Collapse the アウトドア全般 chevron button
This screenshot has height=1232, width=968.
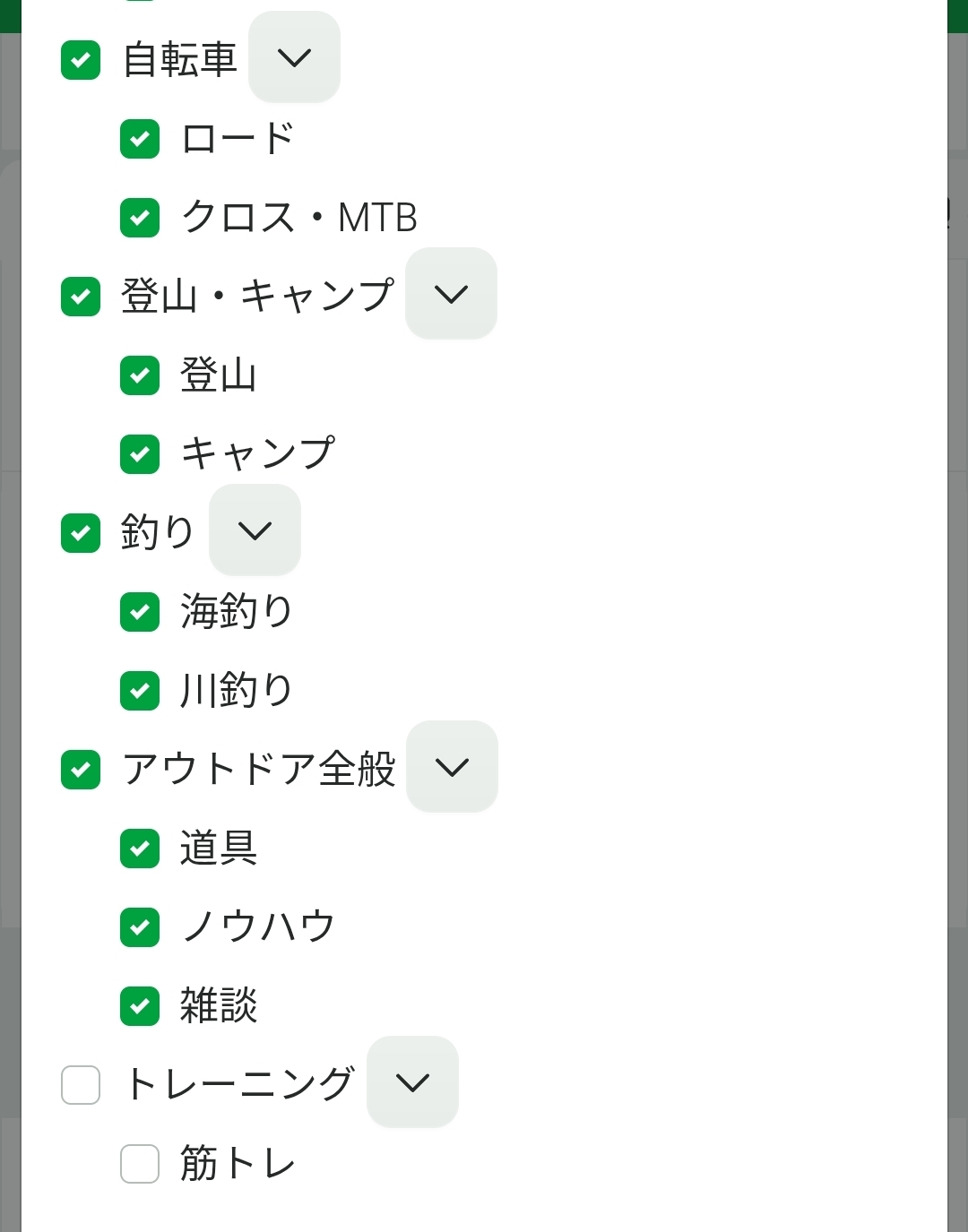pos(452,767)
